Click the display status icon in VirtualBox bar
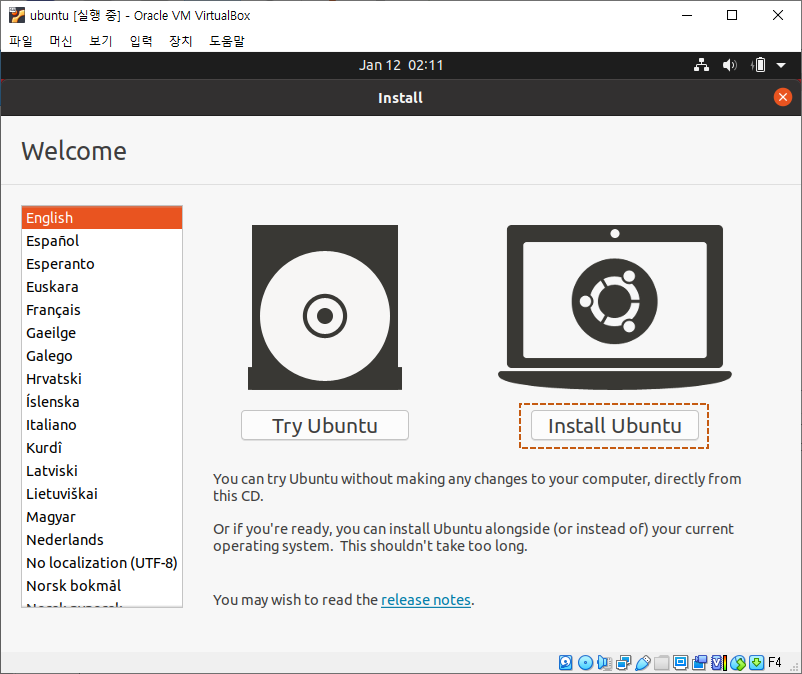Viewport: 802px width, 674px height. click(x=680, y=663)
